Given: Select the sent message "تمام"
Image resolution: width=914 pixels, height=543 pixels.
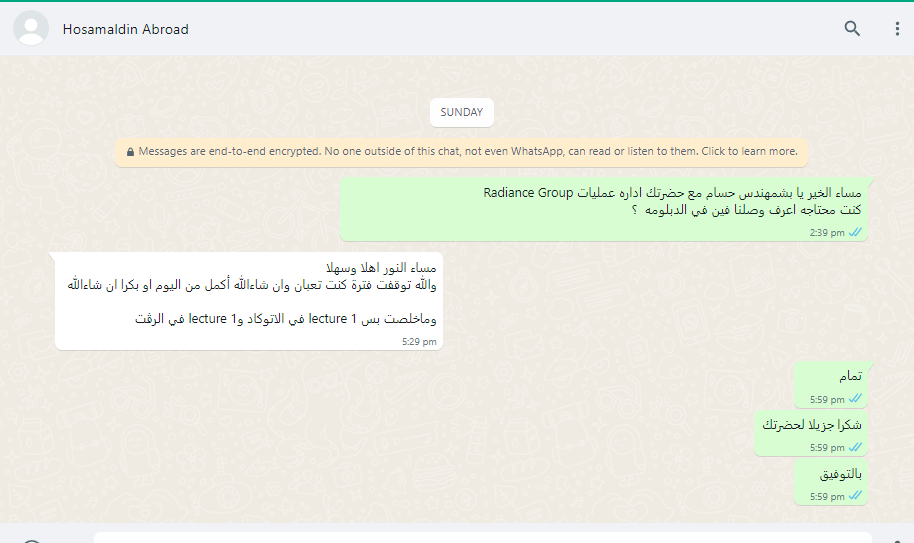Looking at the screenshot, I should (831, 385).
